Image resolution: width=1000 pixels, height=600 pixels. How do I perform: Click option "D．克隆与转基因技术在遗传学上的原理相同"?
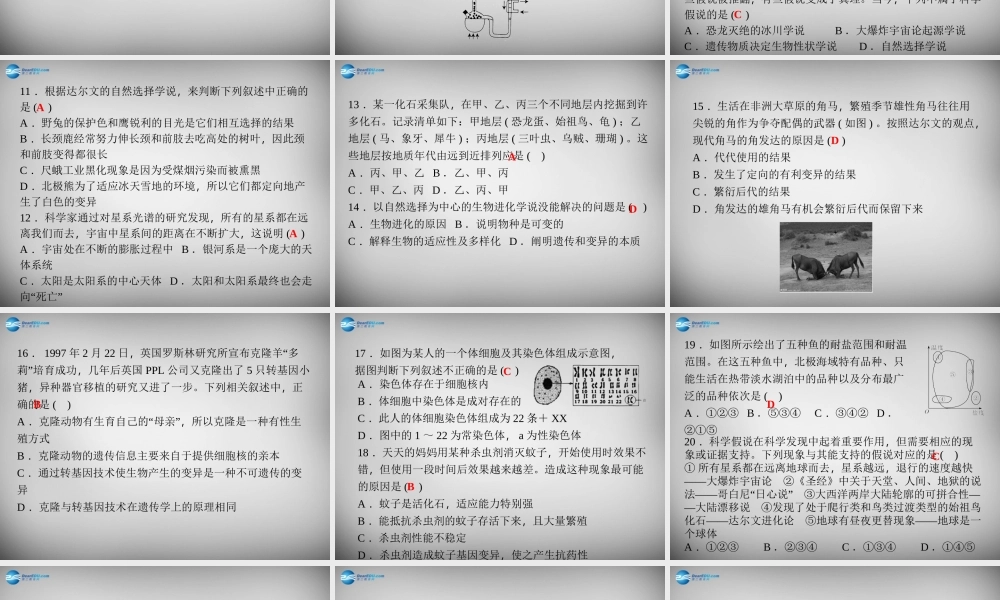coord(127,507)
